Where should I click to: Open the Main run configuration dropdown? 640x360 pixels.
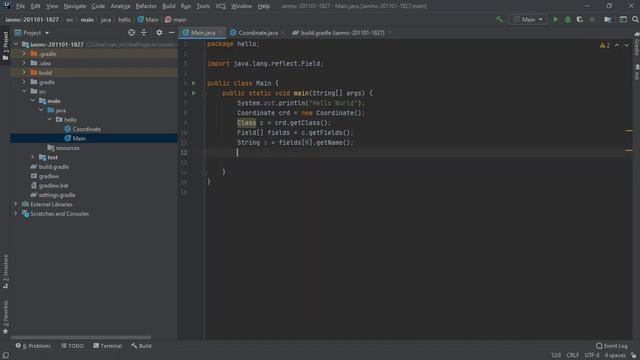click(x=528, y=19)
